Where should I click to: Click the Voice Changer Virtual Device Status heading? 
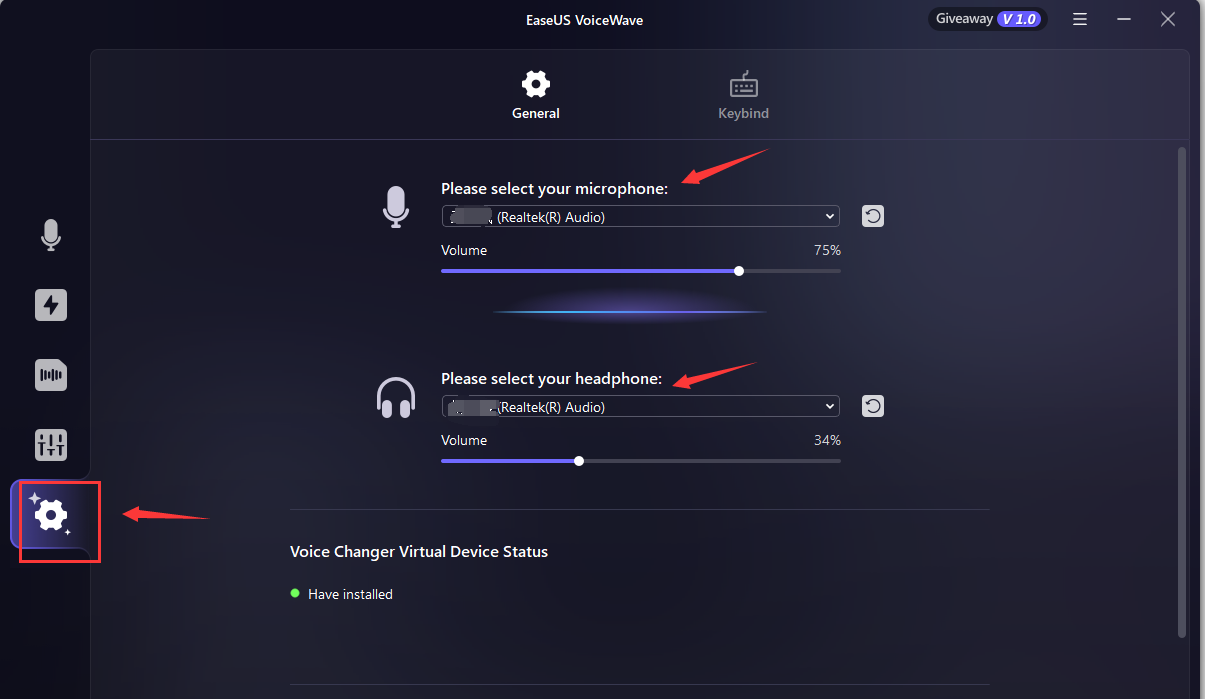[419, 551]
